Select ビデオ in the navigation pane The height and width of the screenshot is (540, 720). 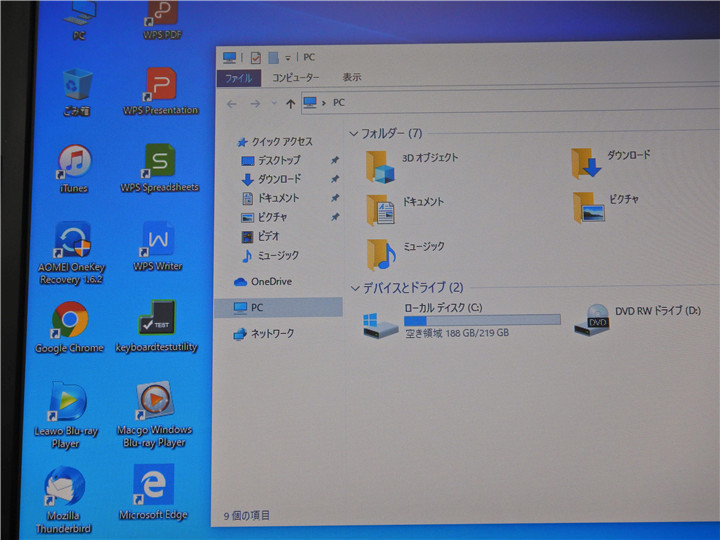tap(260, 236)
